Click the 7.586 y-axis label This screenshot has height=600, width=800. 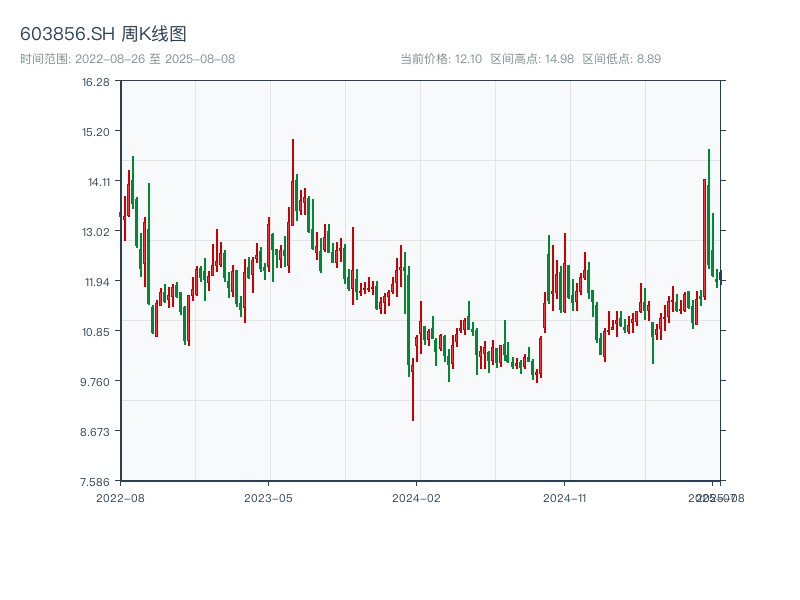click(x=94, y=482)
